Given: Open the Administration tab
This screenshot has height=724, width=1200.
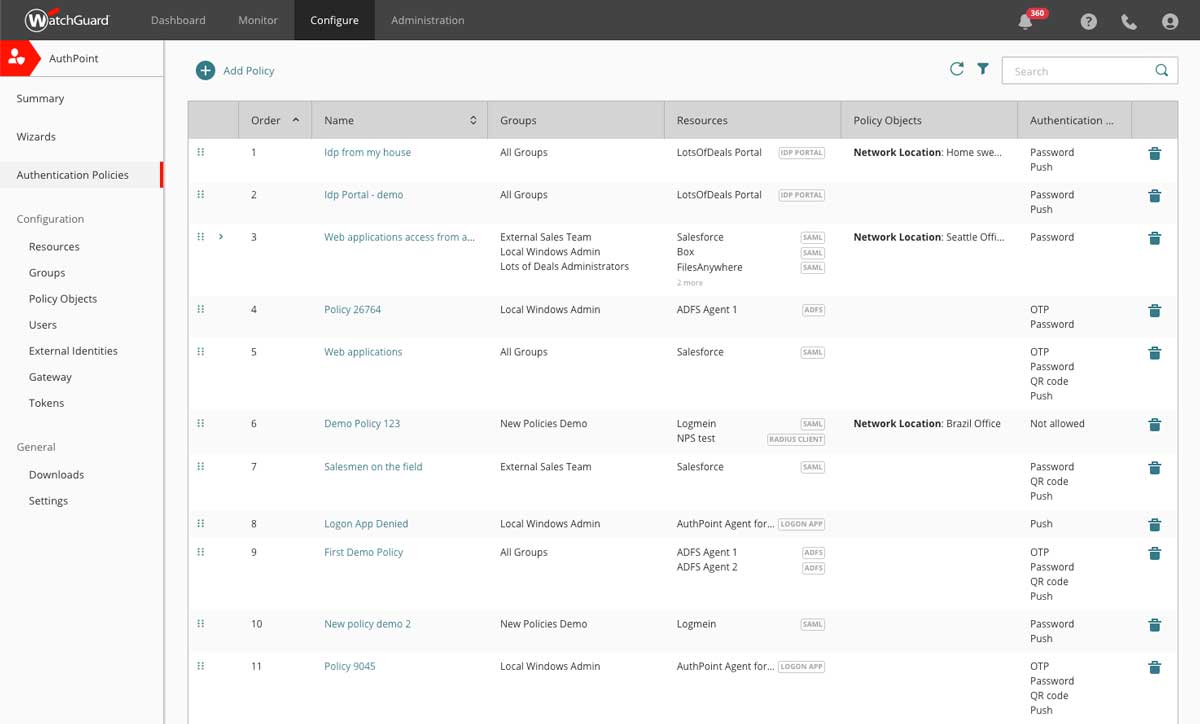Looking at the screenshot, I should 427,20.
